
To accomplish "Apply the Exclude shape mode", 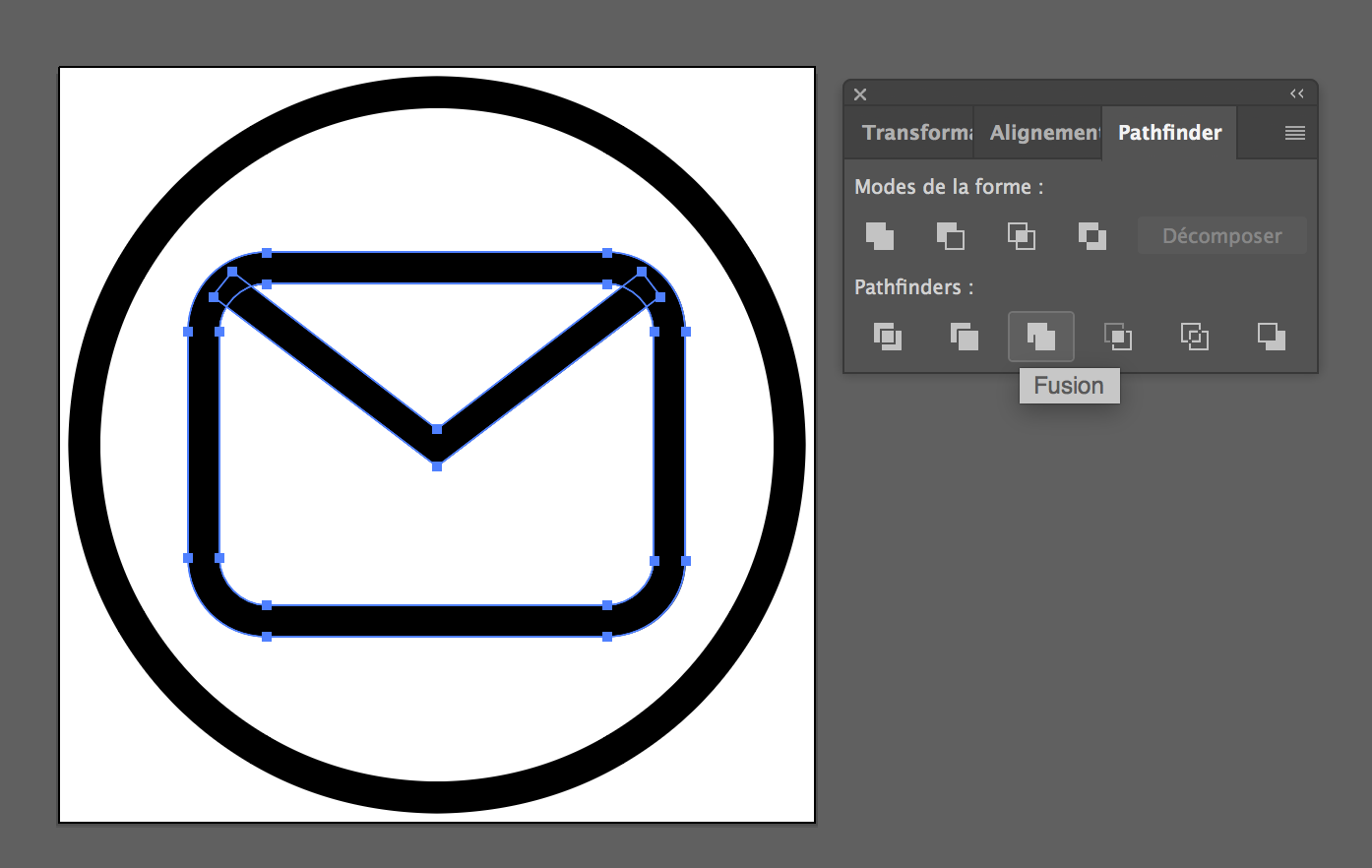I will coord(1092,236).
